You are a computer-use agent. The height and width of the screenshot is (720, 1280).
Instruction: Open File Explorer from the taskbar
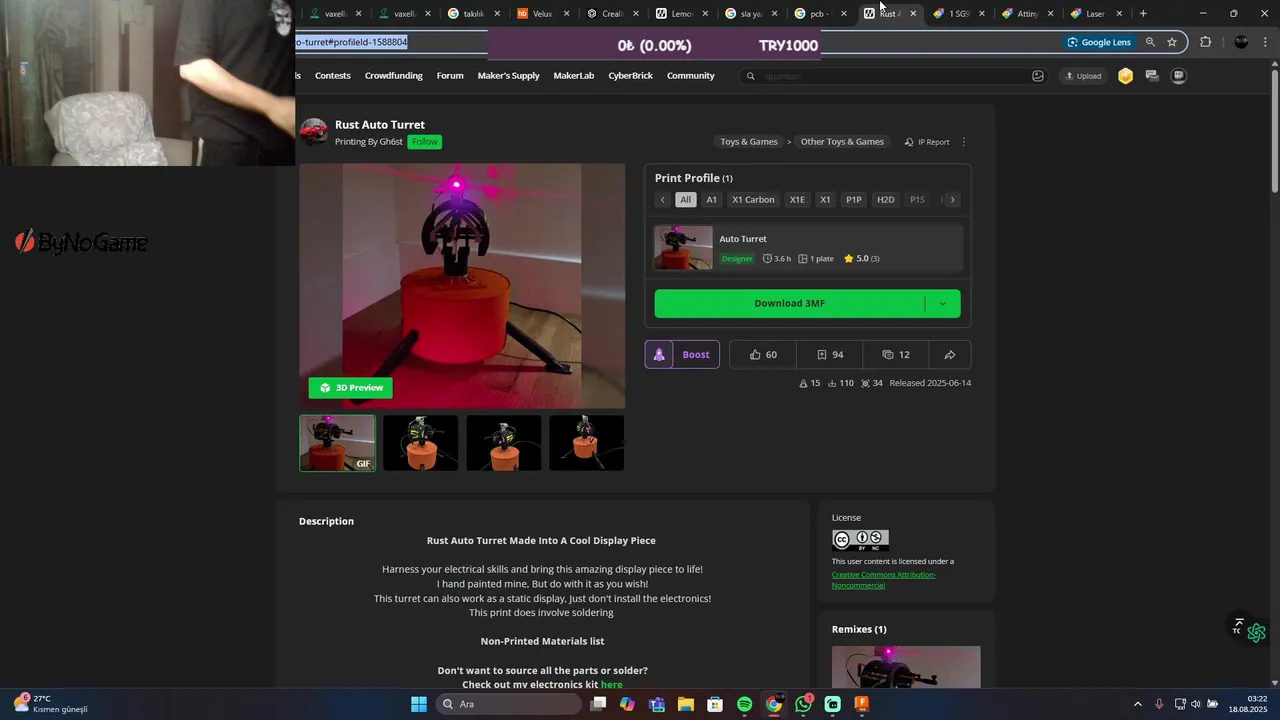686,704
